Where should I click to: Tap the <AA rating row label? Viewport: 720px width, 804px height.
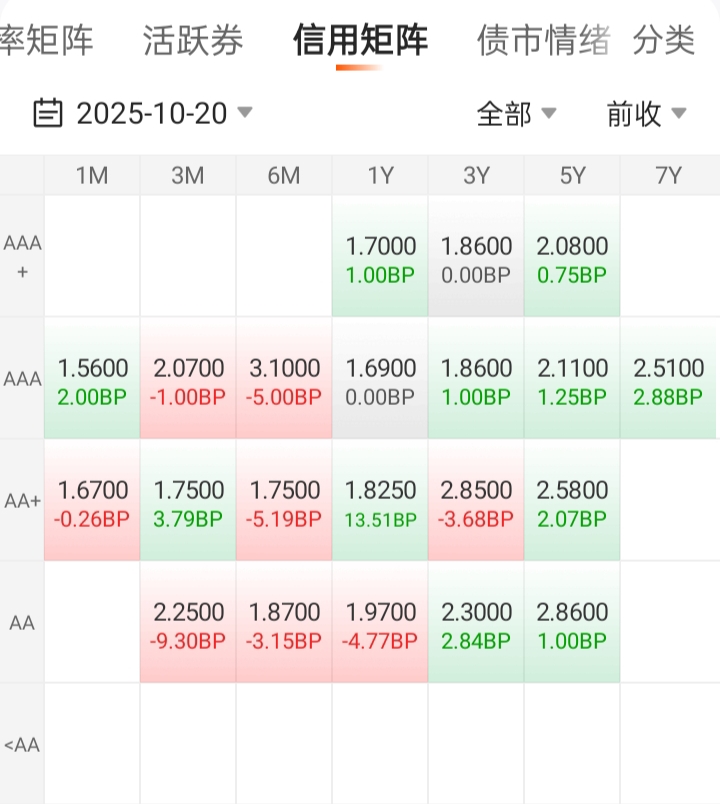tap(22, 745)
